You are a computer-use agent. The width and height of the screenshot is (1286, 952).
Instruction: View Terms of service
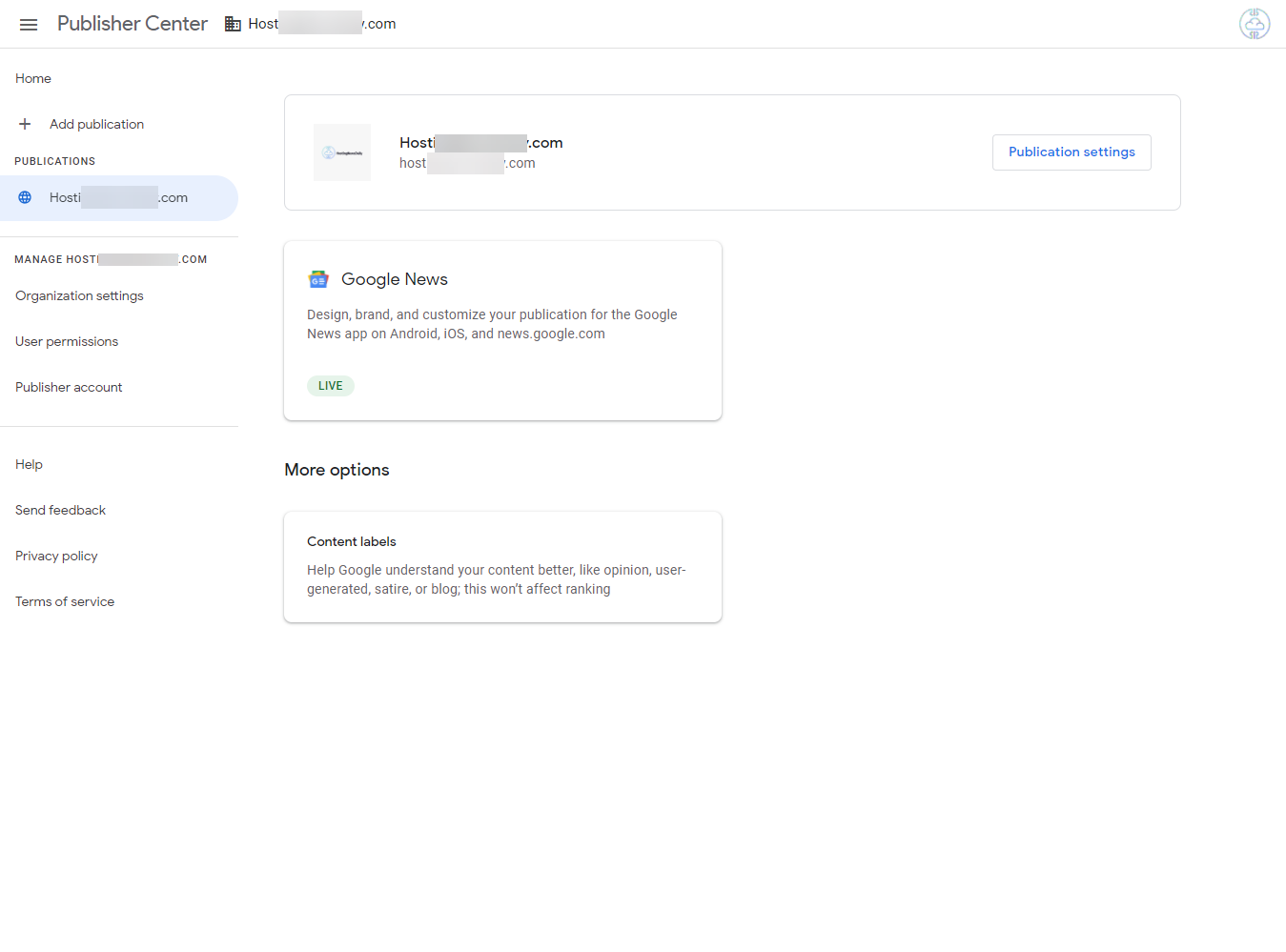[x=65, y=601]
